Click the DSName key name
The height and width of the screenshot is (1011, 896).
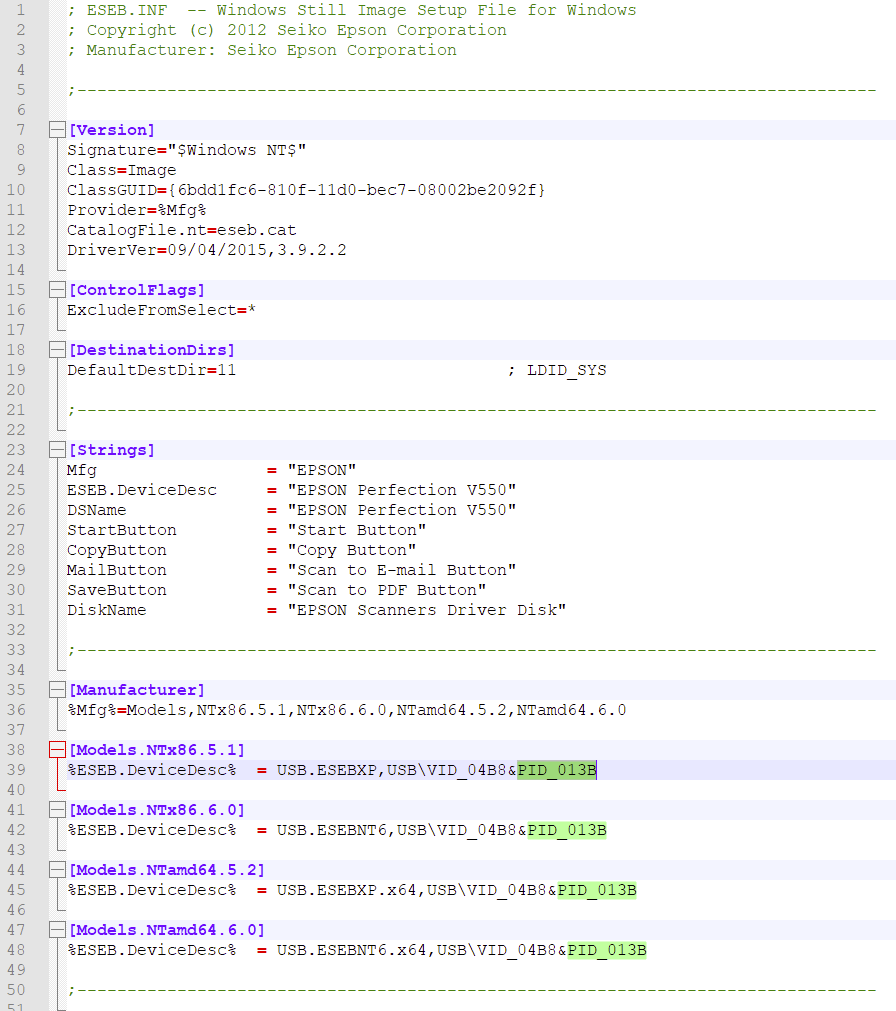click(97, 509)
